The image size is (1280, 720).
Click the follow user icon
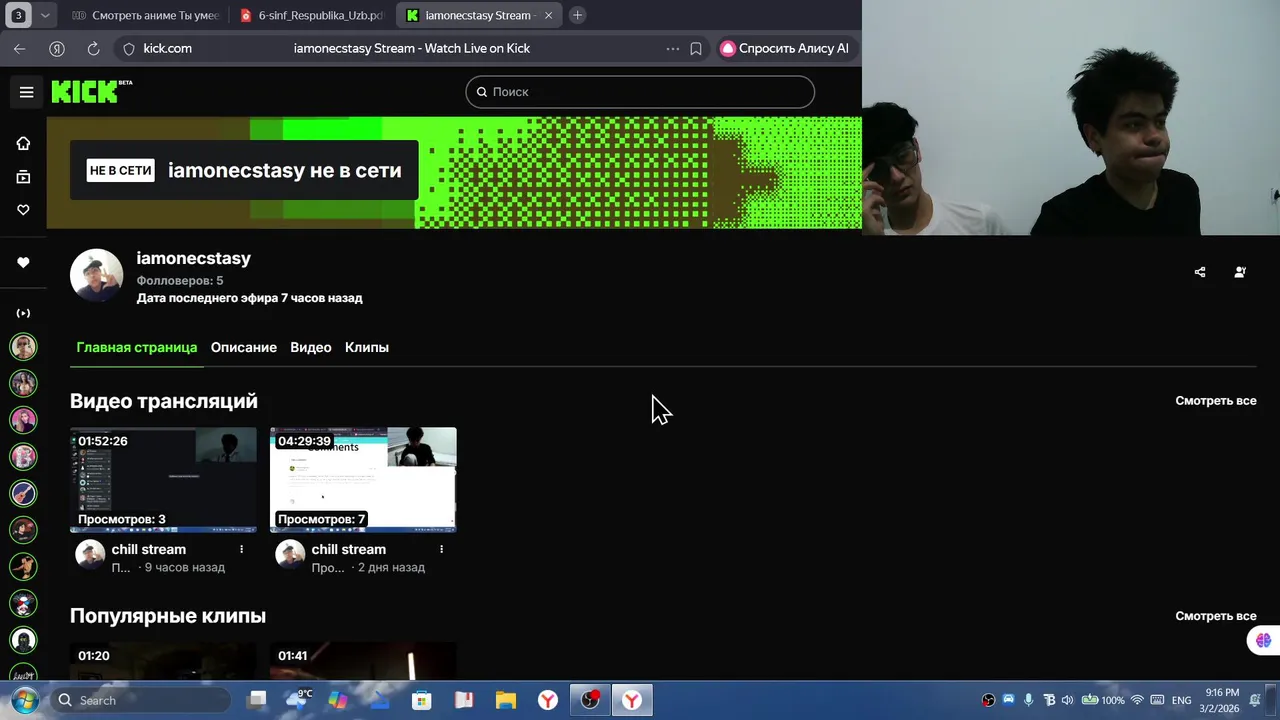click(x=1240, y=272)
